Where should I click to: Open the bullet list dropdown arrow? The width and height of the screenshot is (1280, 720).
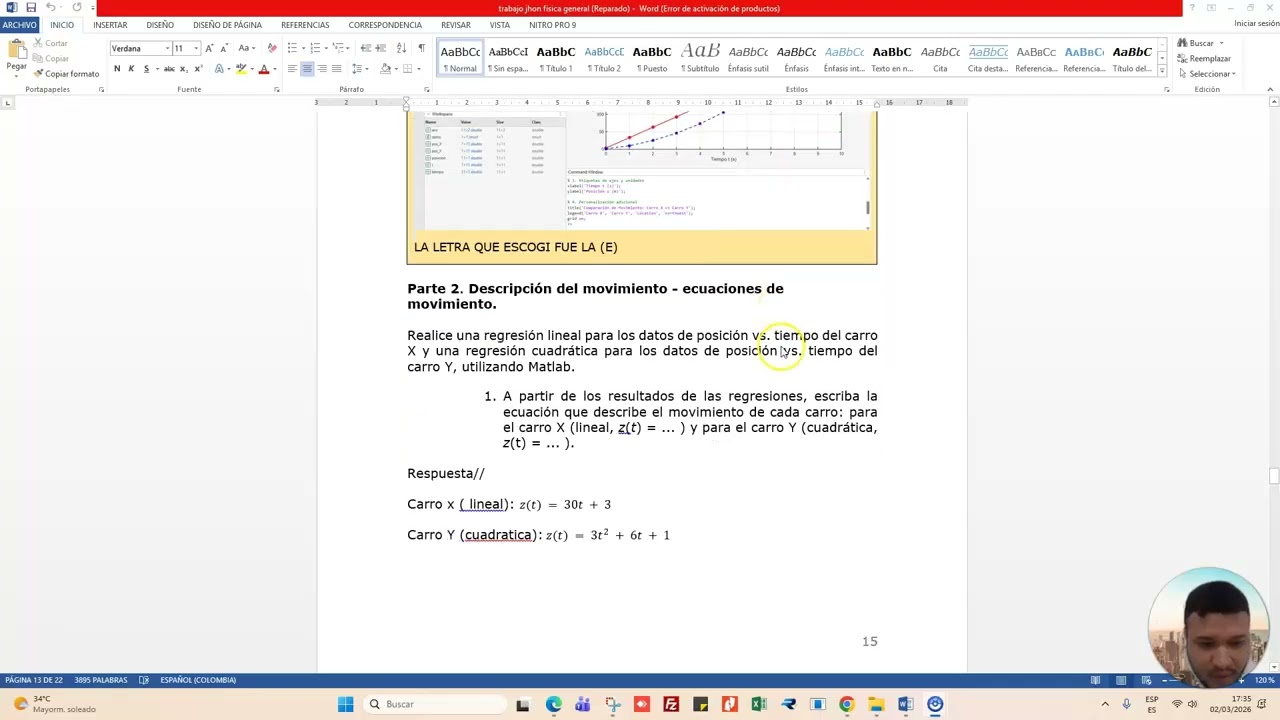tap(302, 48)
